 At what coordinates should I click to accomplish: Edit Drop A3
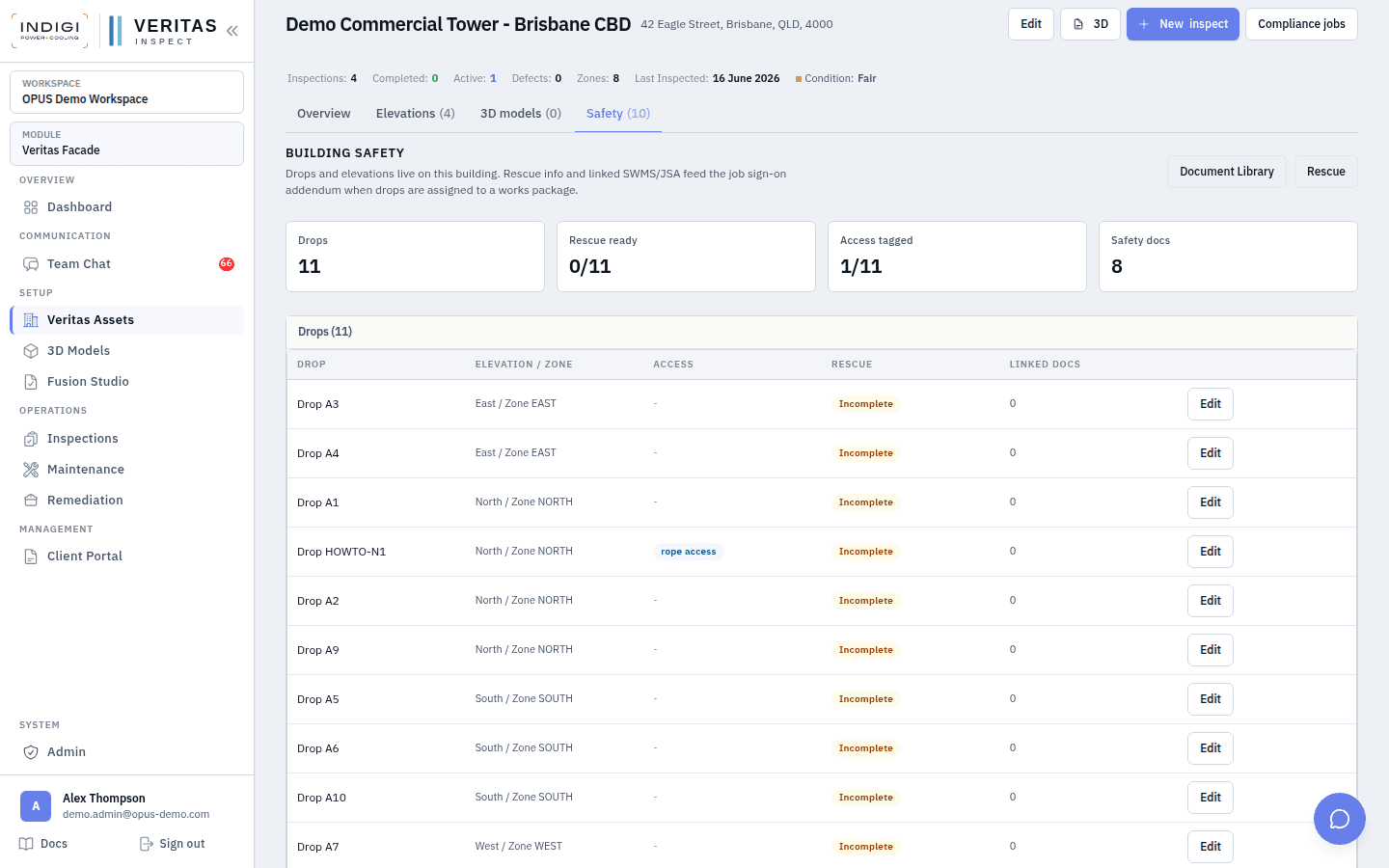[x=1211, y=404]
